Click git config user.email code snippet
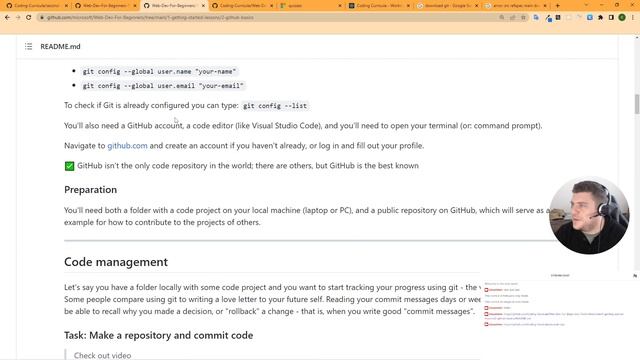The width and height of the screenshot is (640, 360). [x=163, y=86]
